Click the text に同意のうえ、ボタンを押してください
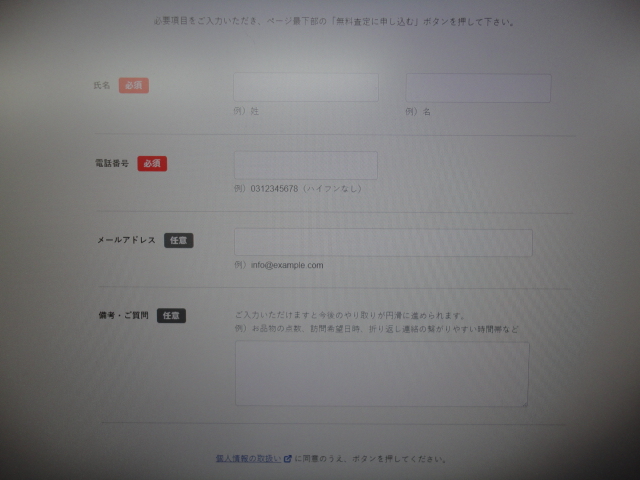Image resolution: width=640 pixels, height=480 pixels. point(370,459)
